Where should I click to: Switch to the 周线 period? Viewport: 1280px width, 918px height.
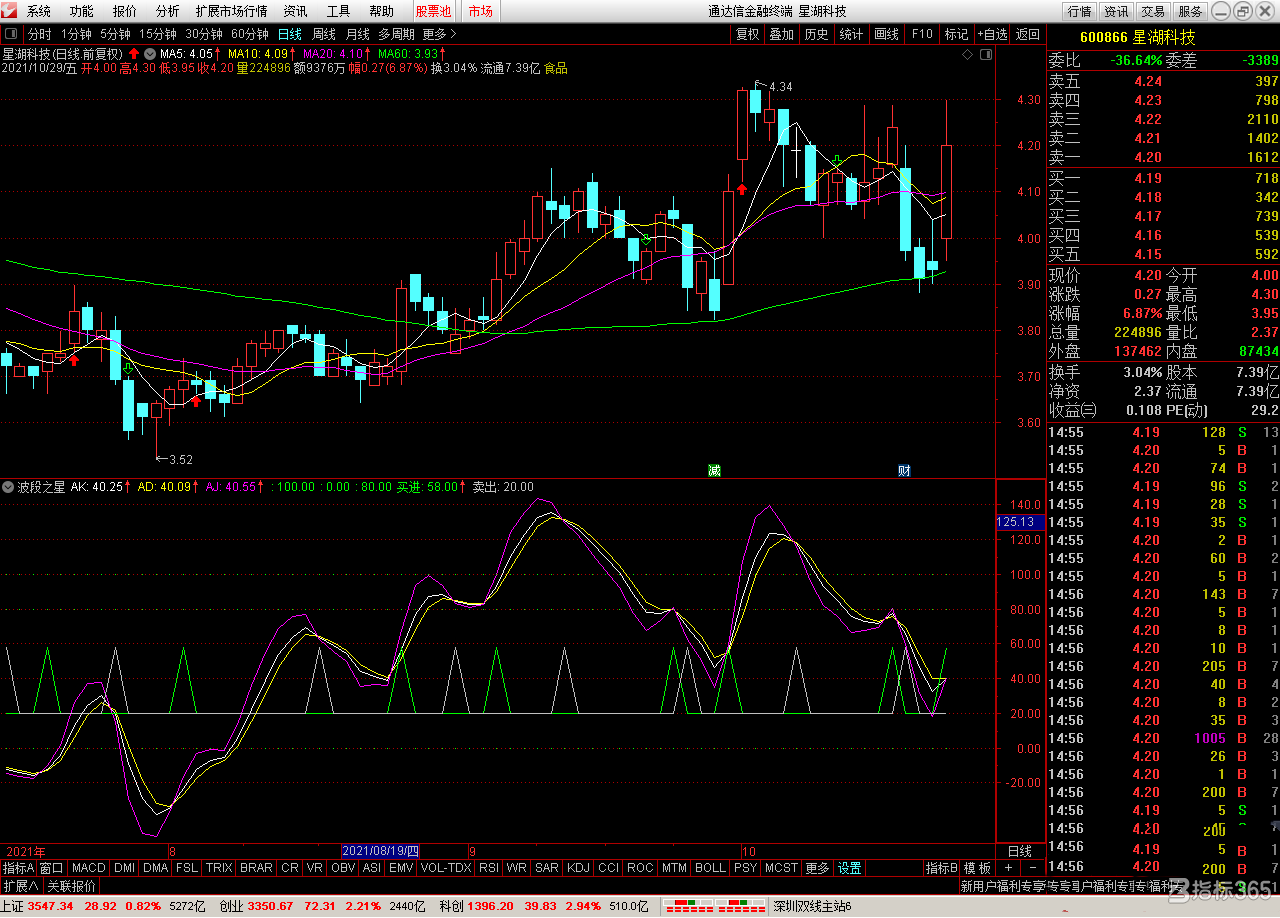324,34
